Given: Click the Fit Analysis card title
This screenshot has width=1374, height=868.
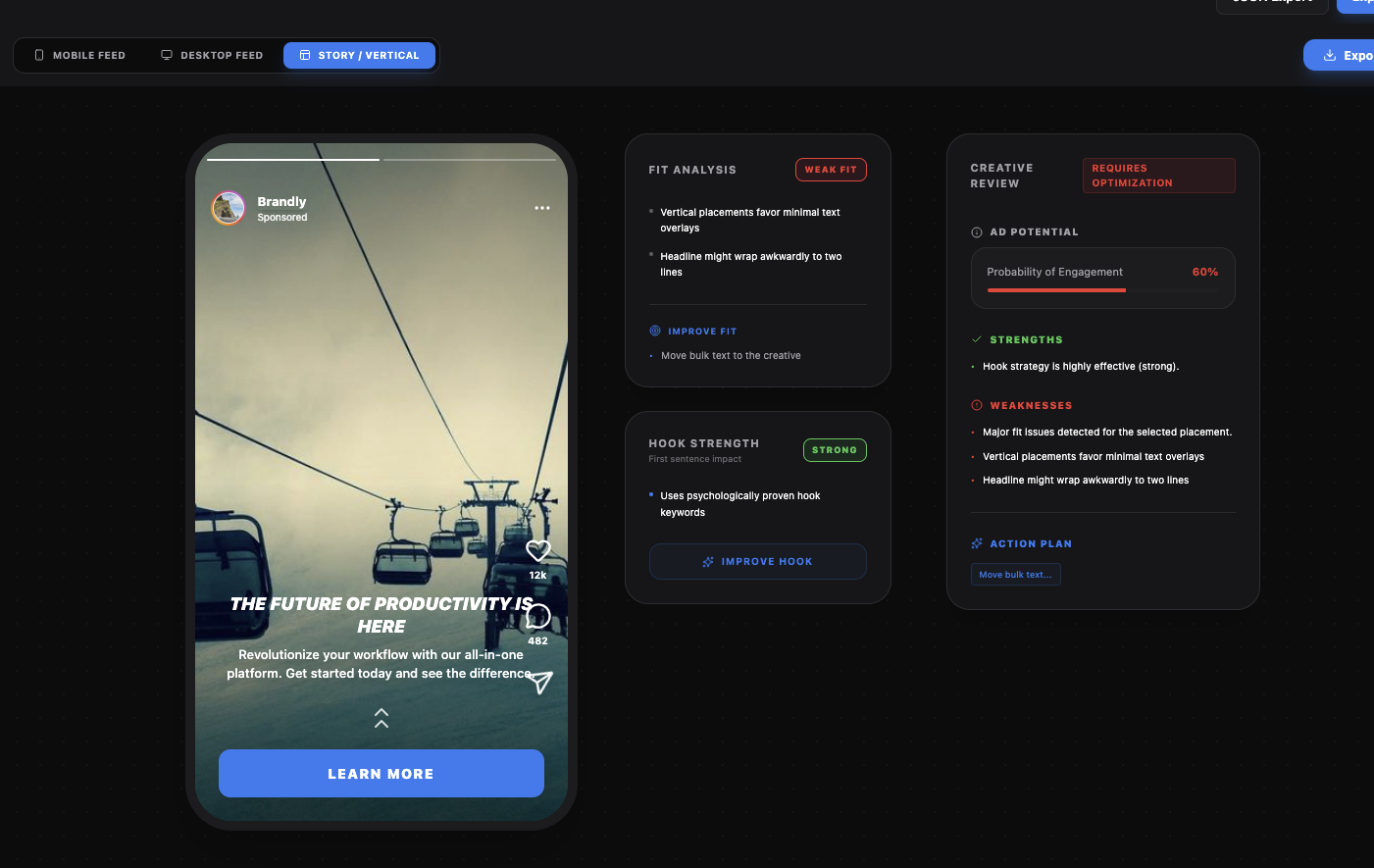Looking at the screenshot, I should tap(692, 170).
